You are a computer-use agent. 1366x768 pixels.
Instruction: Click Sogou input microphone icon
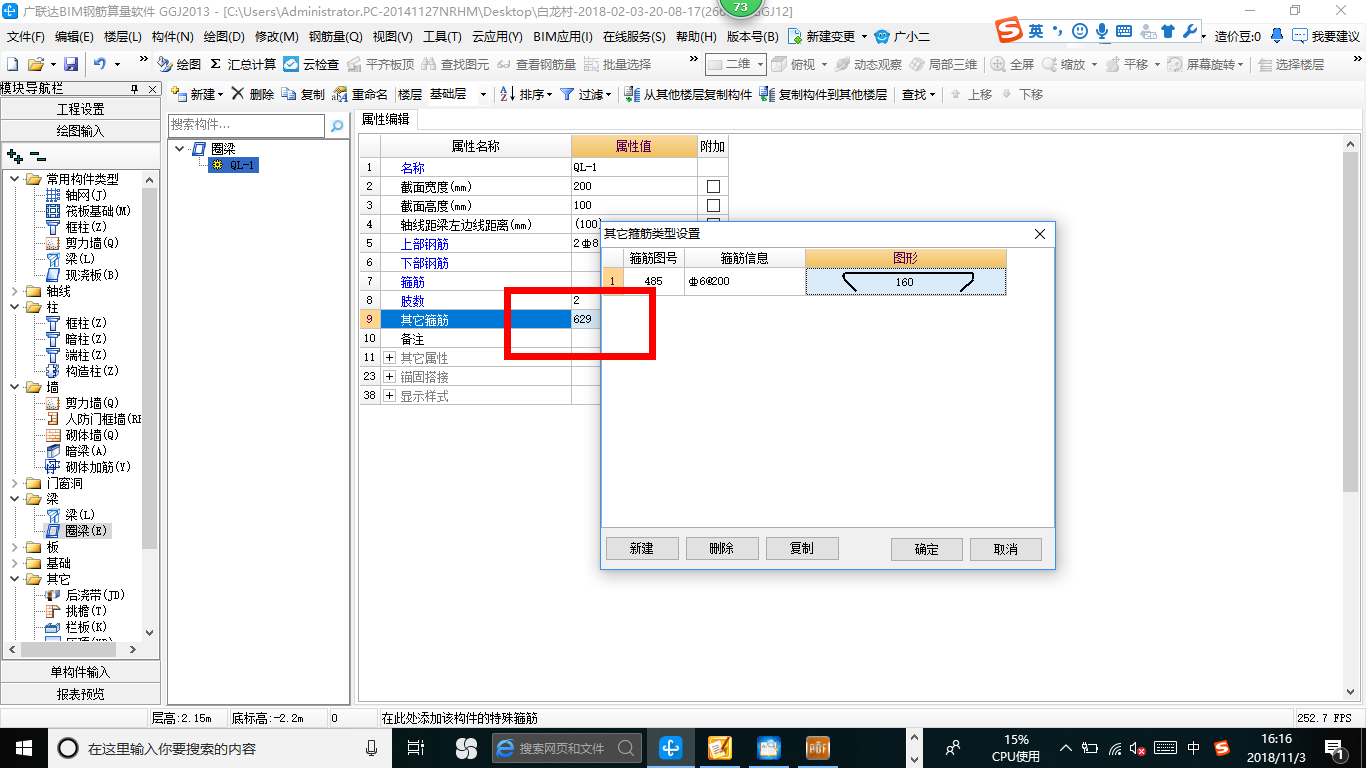pos(1102,31)
